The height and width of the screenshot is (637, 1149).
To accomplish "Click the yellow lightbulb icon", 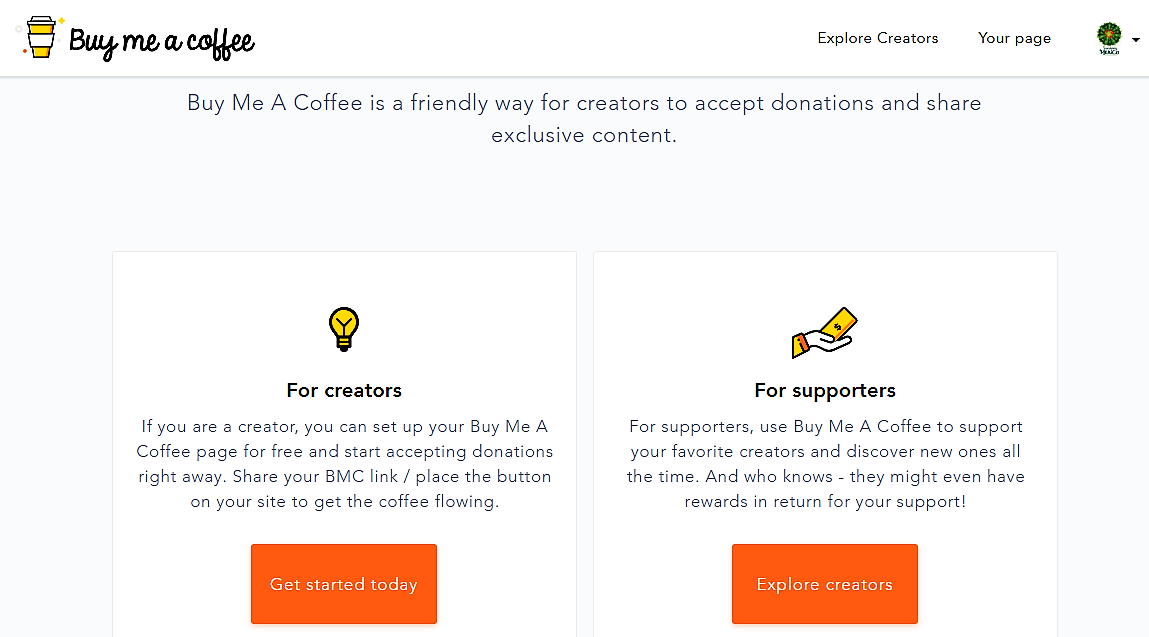I will (343, 328).
